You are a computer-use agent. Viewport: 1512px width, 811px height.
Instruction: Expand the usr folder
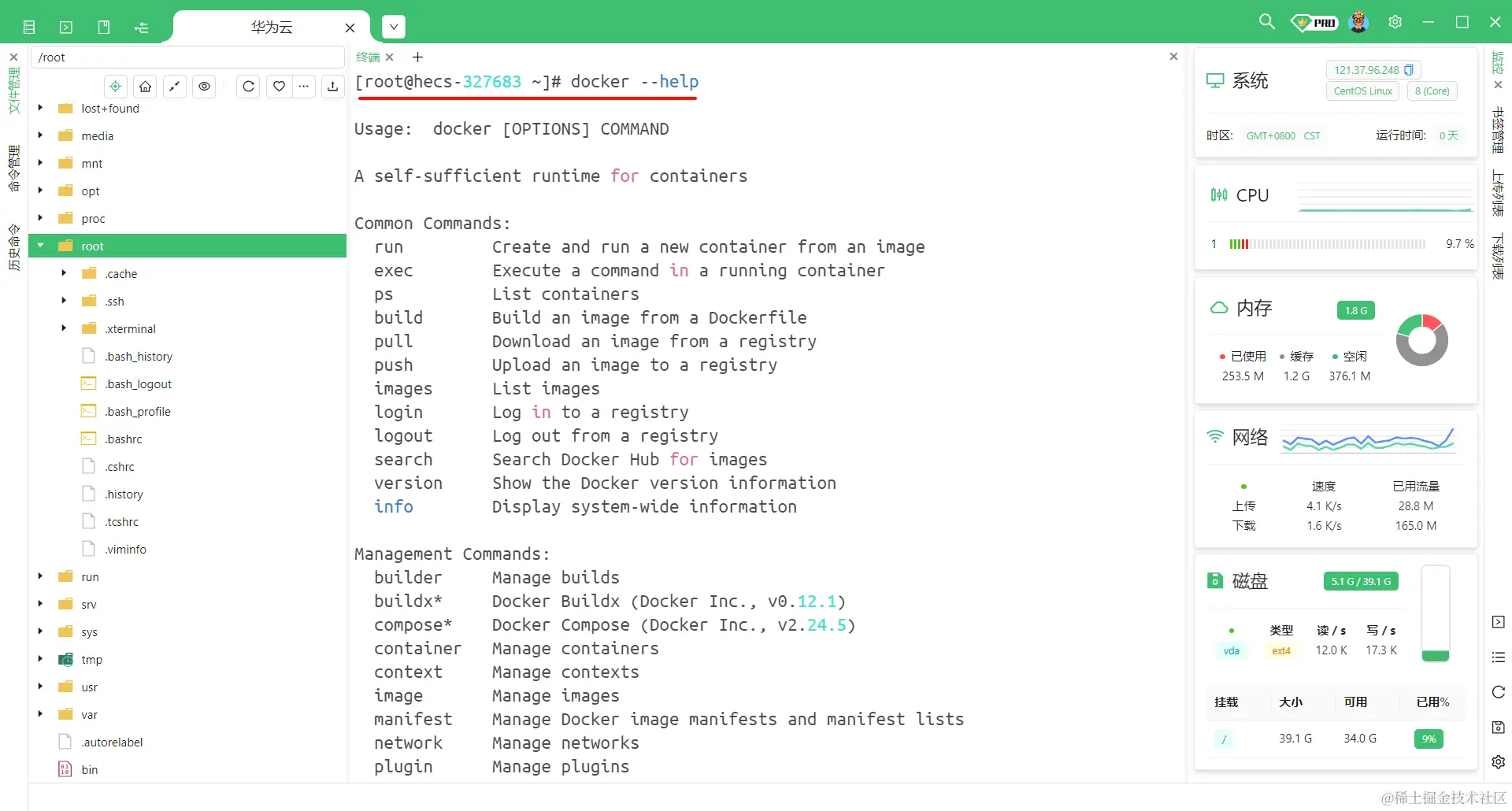click(40, 687)
